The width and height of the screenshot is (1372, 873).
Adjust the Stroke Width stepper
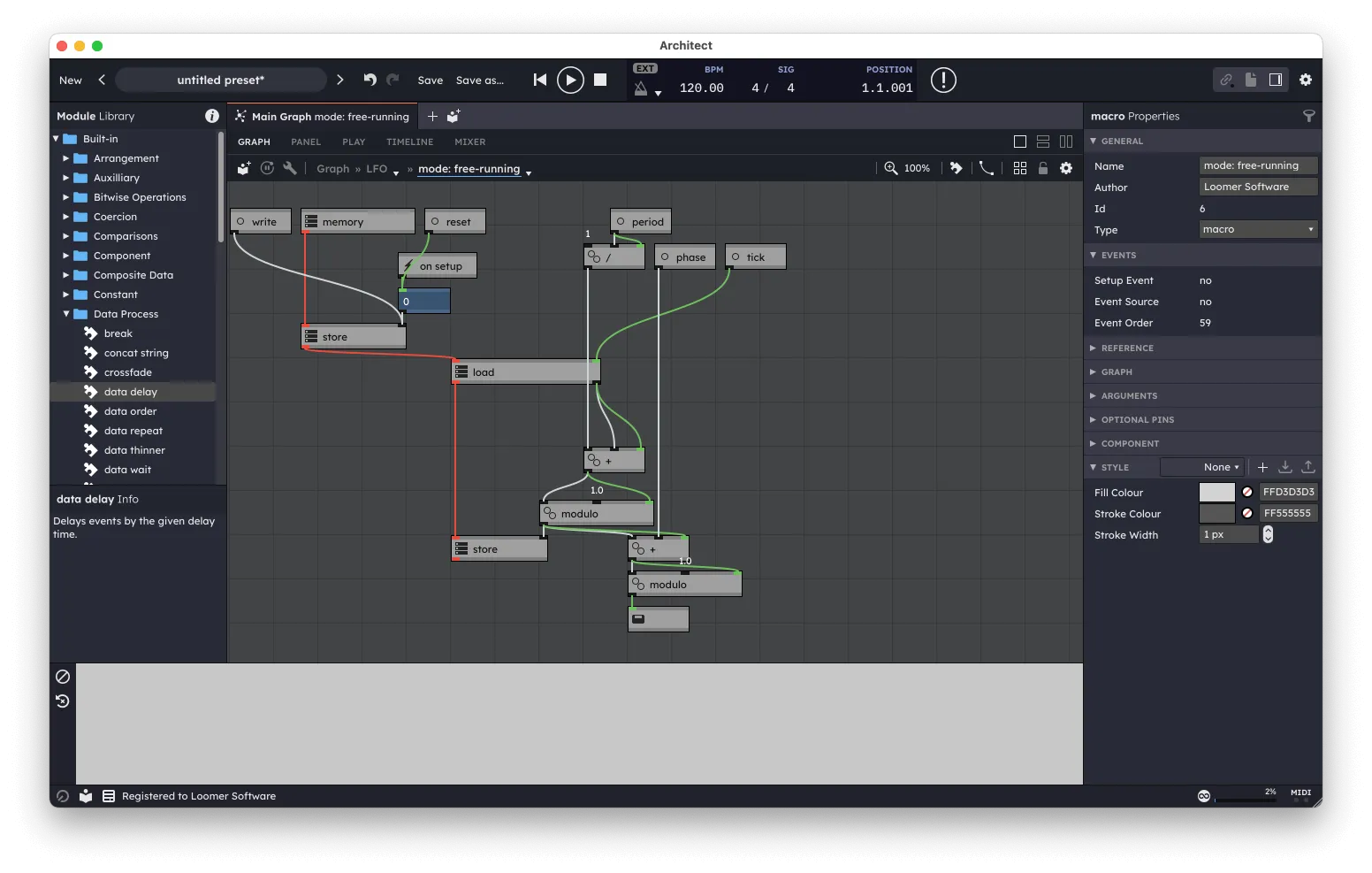[x=1268, y=534]
